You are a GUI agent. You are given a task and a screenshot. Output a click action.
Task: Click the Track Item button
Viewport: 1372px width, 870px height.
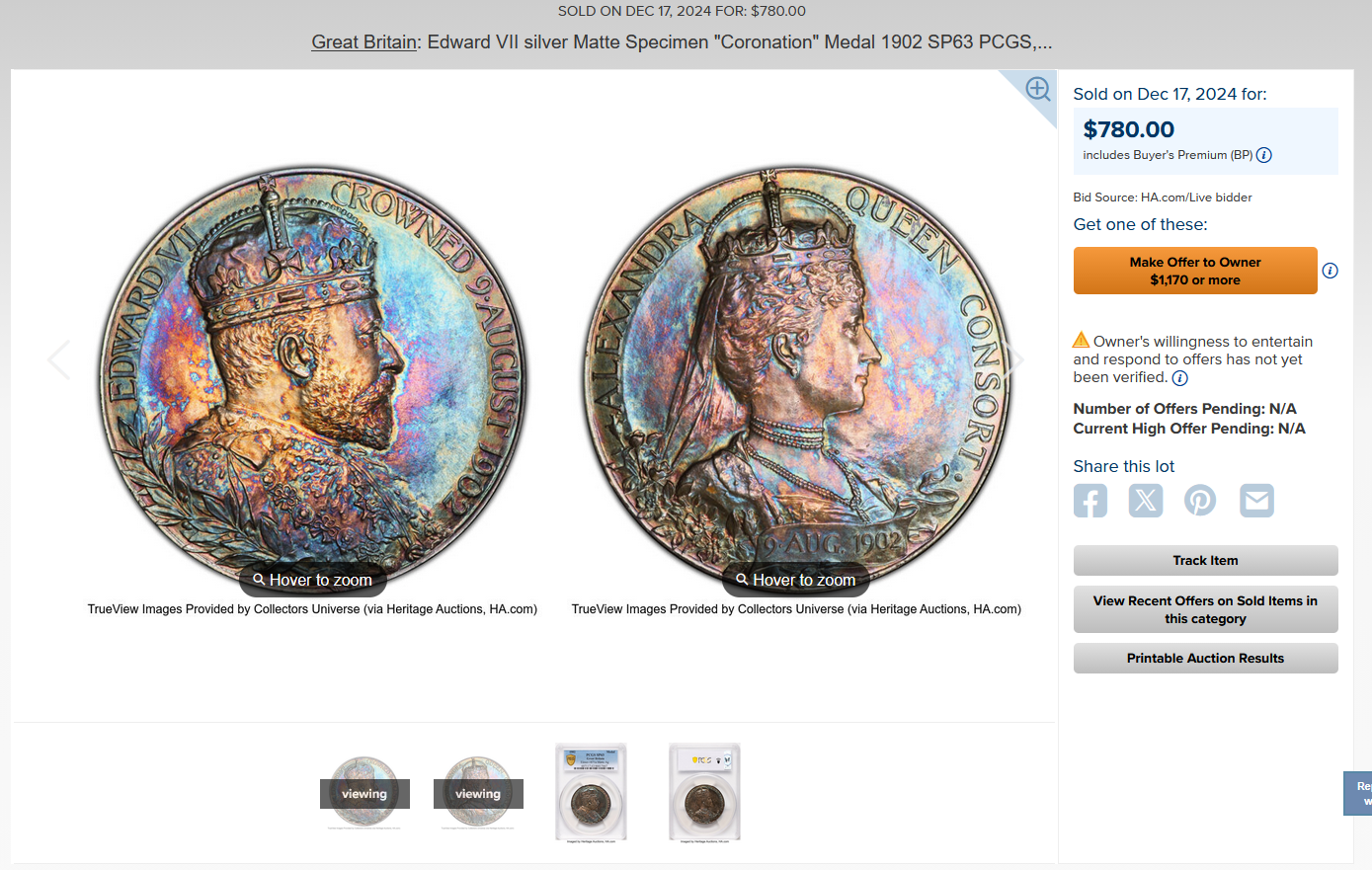[1205, 561]
